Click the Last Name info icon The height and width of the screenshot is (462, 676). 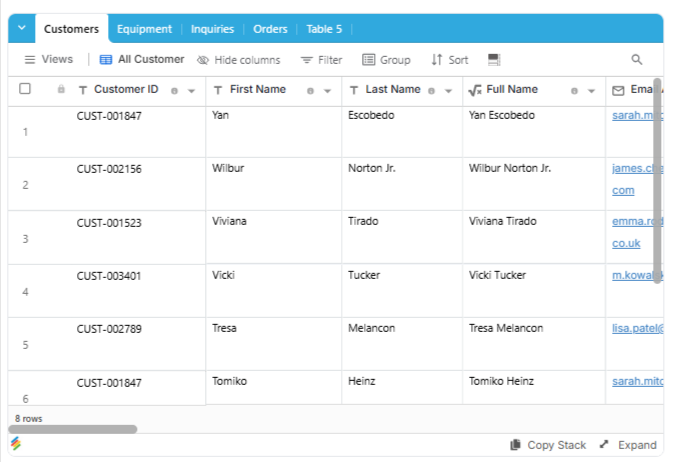pos(432,91)
